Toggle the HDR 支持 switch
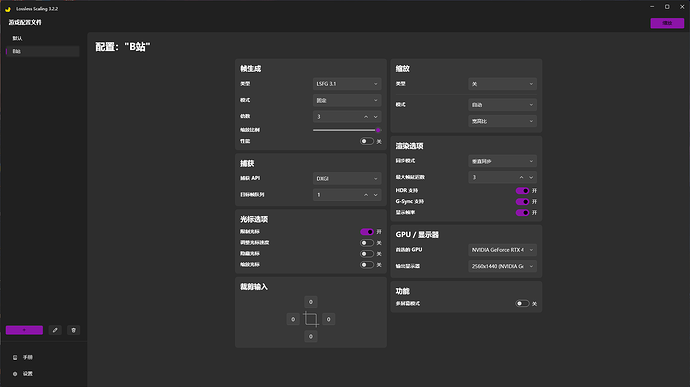 pyautogui.click(x=522, y=191)
